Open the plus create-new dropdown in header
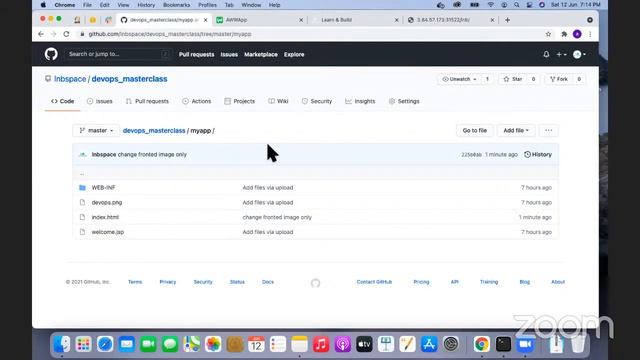This screenshot has height=360, width=640. tap(561, 54)
